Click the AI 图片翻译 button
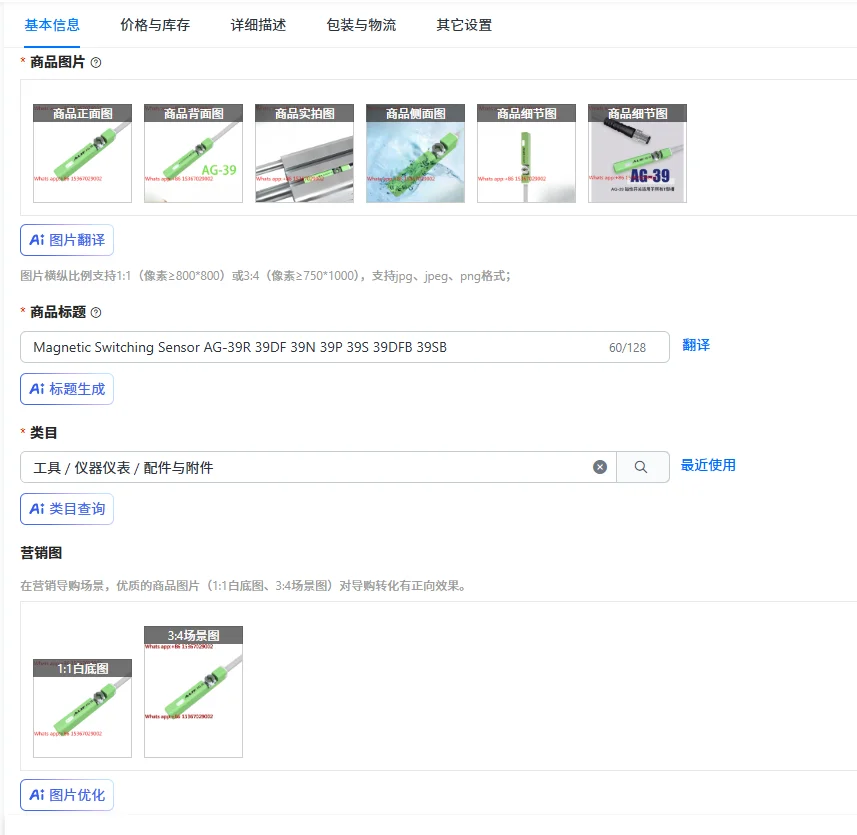This screenshot has height=835, width=857. click(67, 240)
